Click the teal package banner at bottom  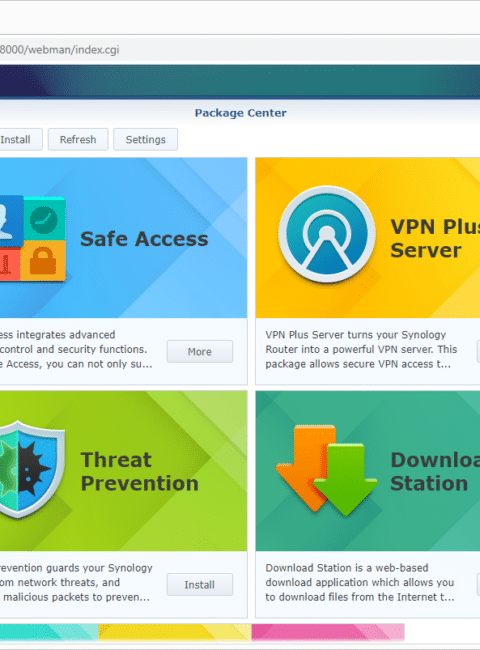point(49,632)
